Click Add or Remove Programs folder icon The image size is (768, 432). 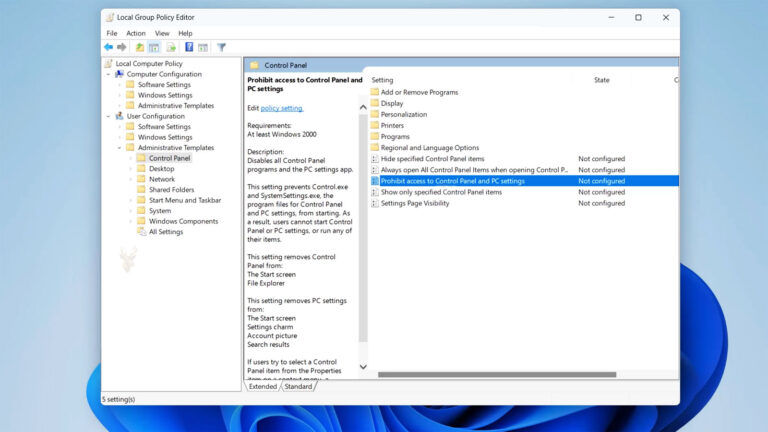tap(375, 92)
